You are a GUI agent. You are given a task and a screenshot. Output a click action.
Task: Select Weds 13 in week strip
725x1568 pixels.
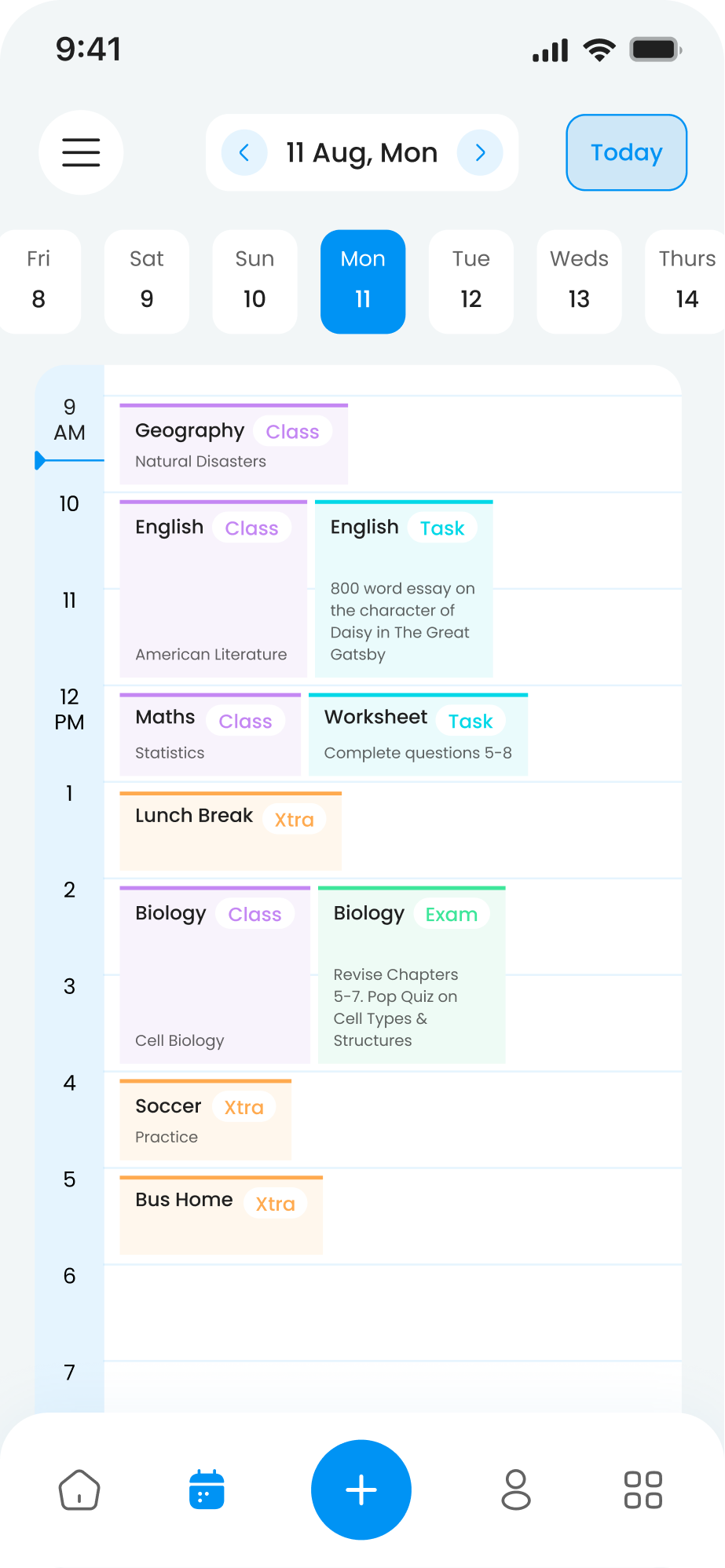point(579,281)
